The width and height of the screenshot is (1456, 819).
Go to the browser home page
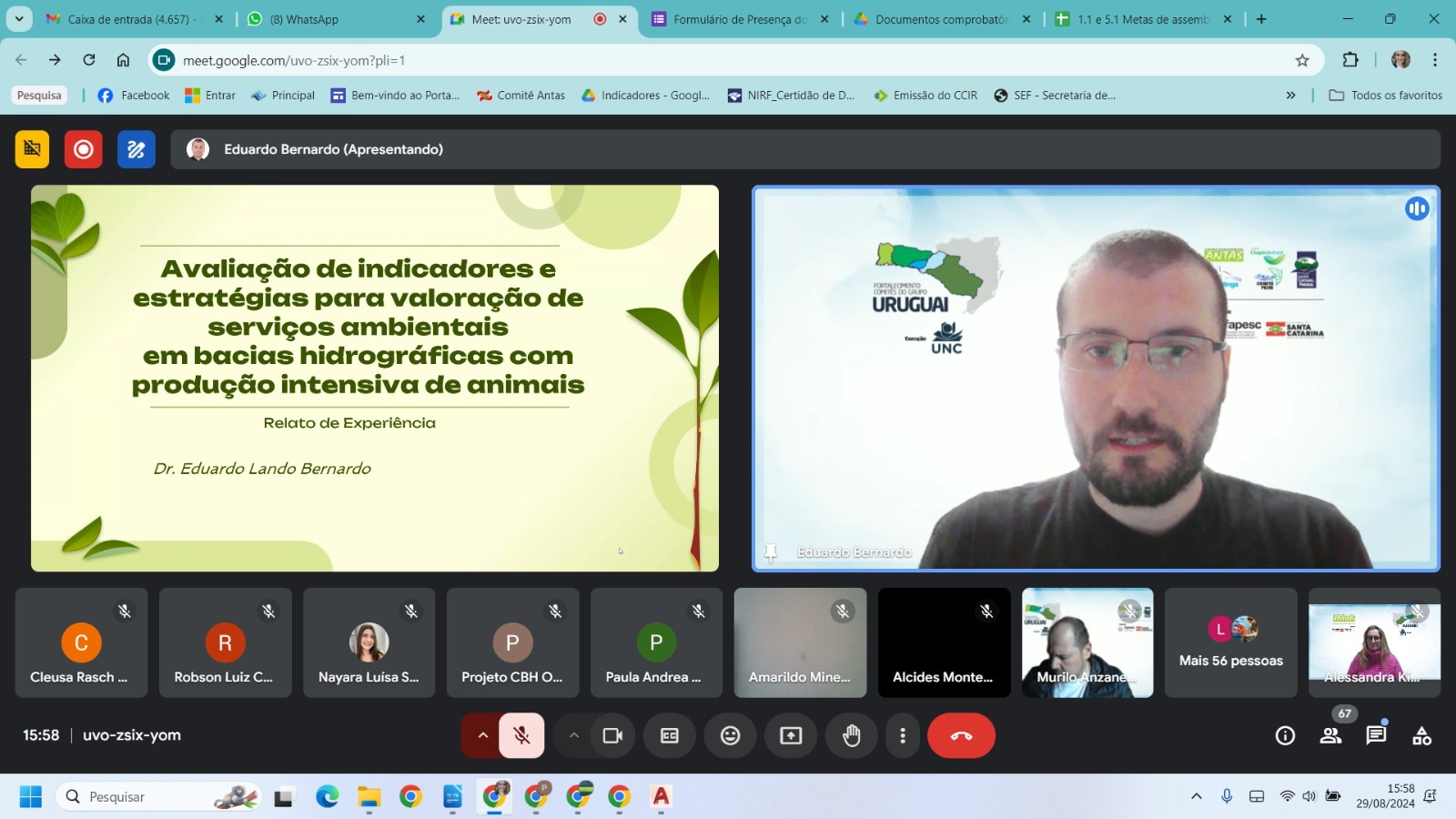pos(123,60)
